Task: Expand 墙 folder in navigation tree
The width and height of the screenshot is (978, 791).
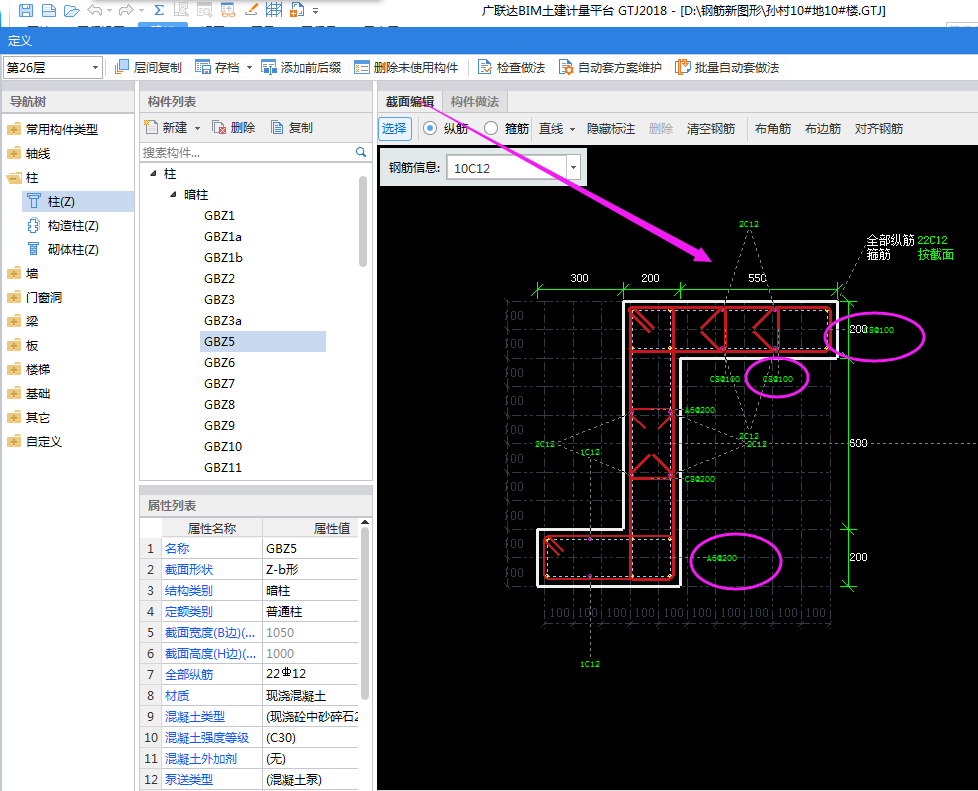Action: click(x=14, y=273)
